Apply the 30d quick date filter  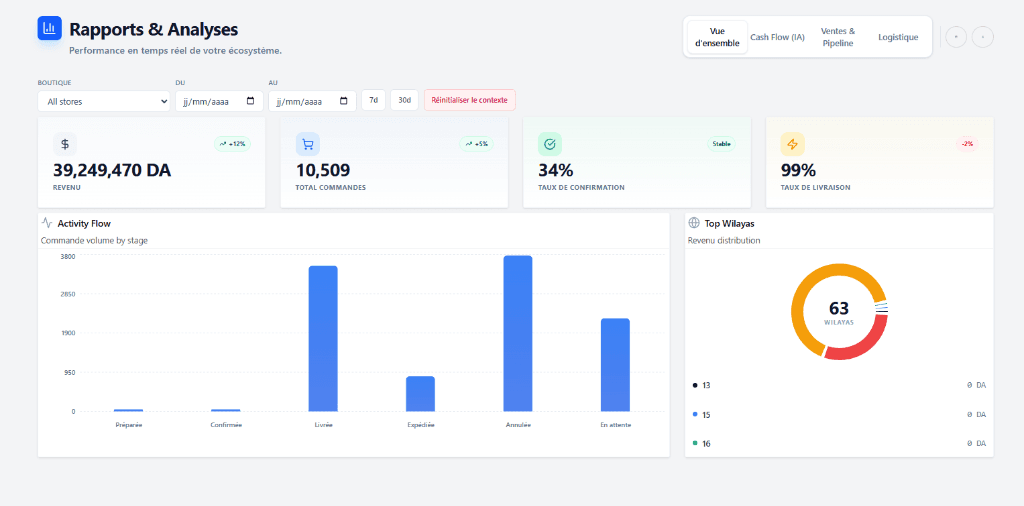tap(404, 100)
